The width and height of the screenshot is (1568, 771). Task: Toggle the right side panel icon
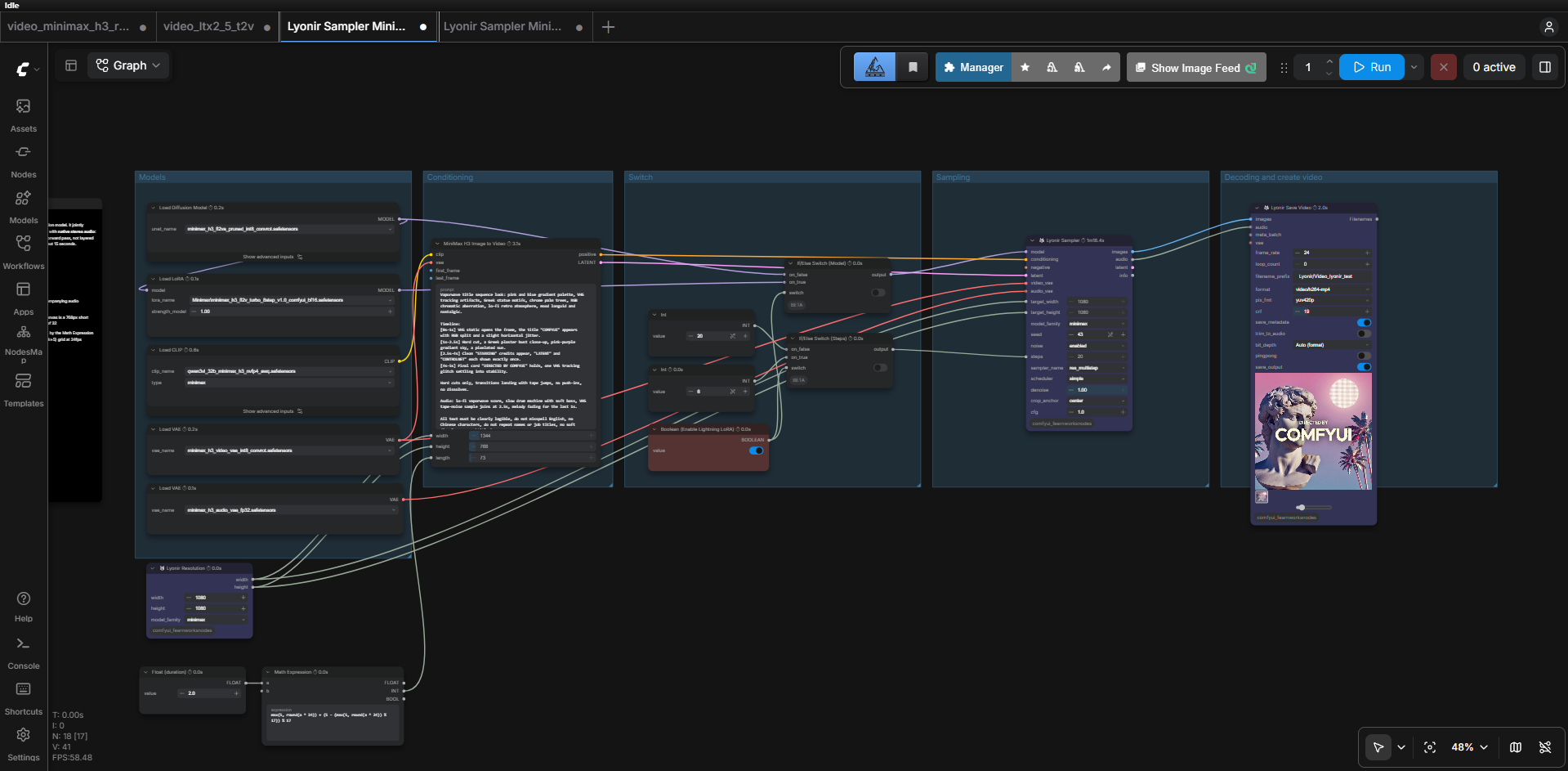coord(1545,67)
